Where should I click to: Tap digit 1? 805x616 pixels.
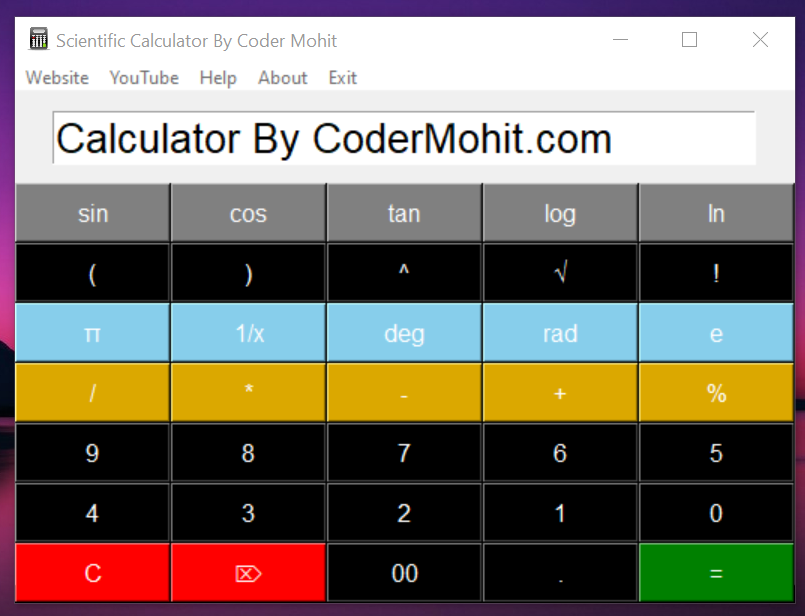coord(560,513)
